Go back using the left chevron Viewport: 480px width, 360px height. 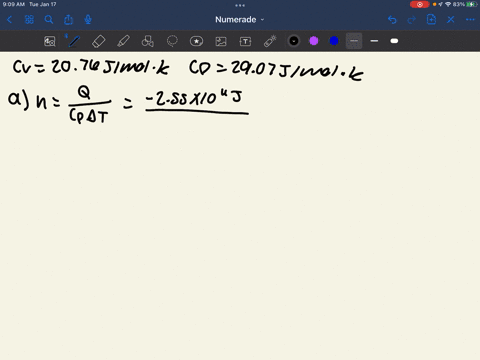point(9,20)
